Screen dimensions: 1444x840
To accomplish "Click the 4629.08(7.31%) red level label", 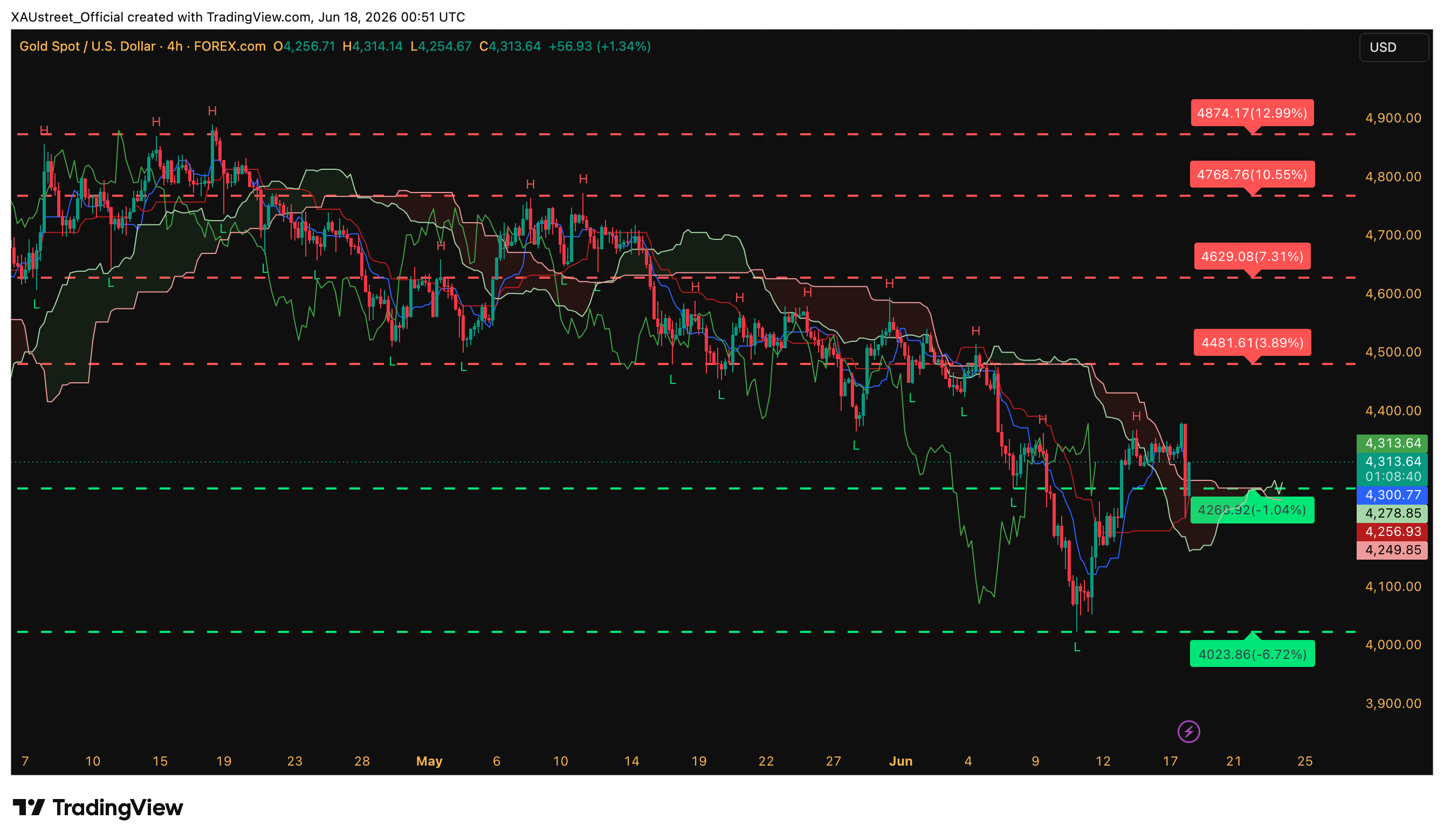I will [1252, 256].
